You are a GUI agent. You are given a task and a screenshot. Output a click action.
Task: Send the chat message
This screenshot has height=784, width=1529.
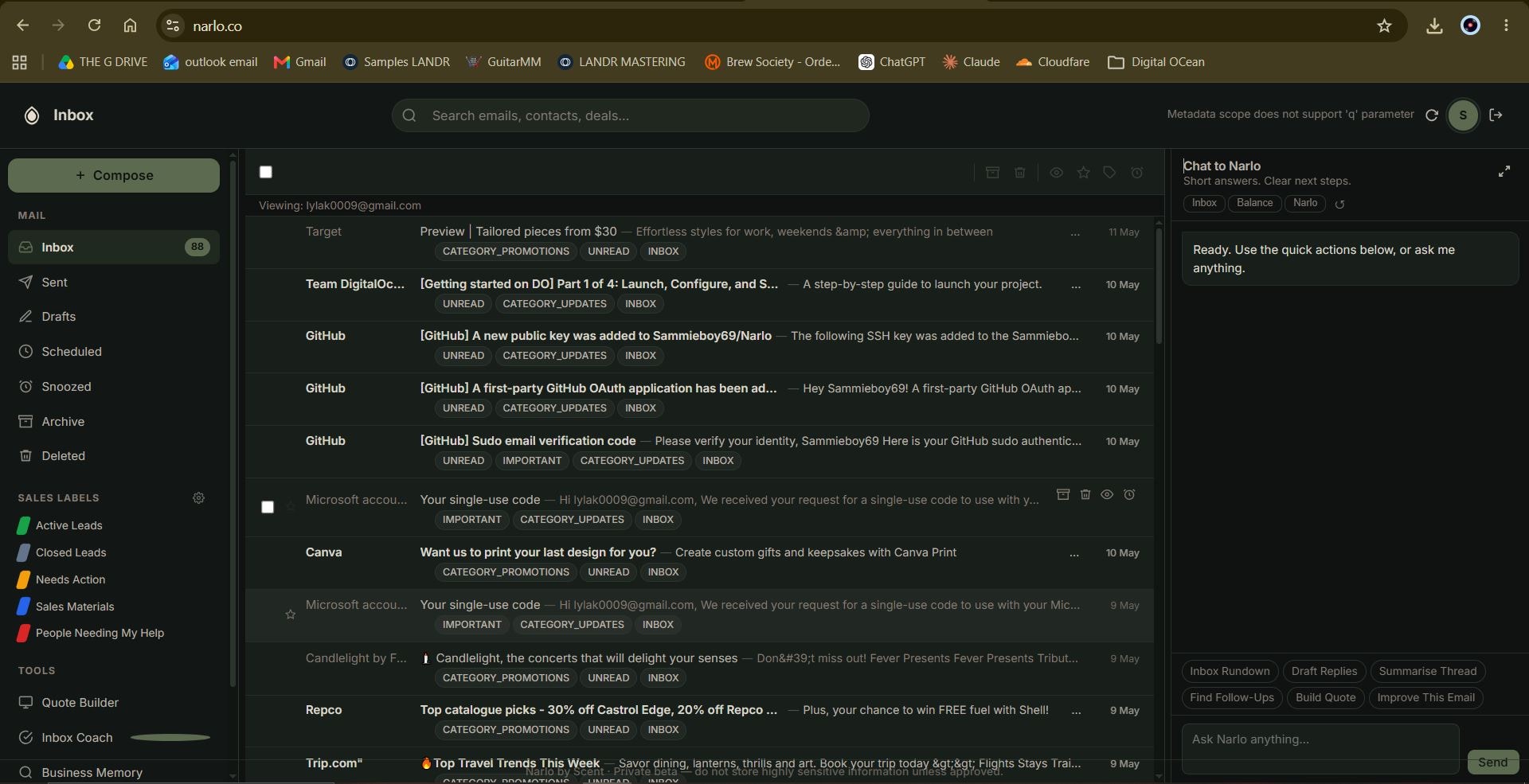pos(1492,763)
